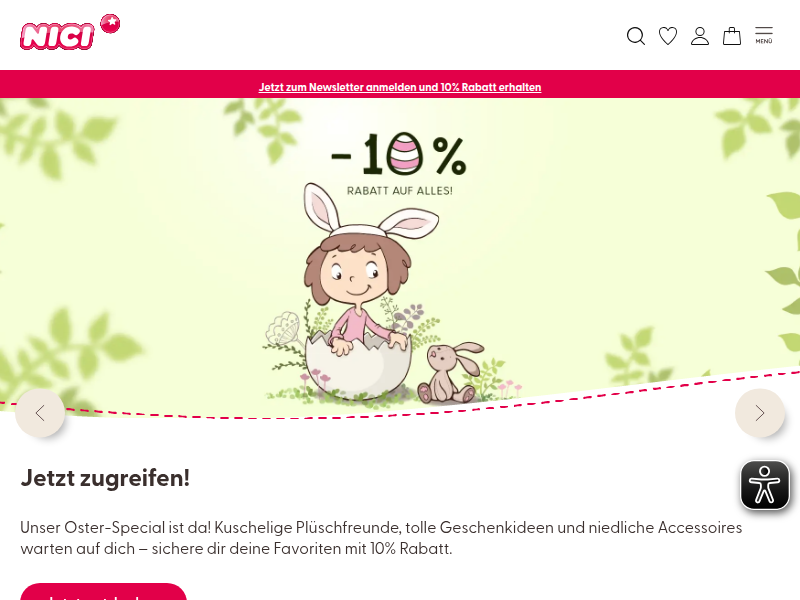Click the pink star badge beside logo
This screenshot has height=600, width=800.
click(110, 24)
